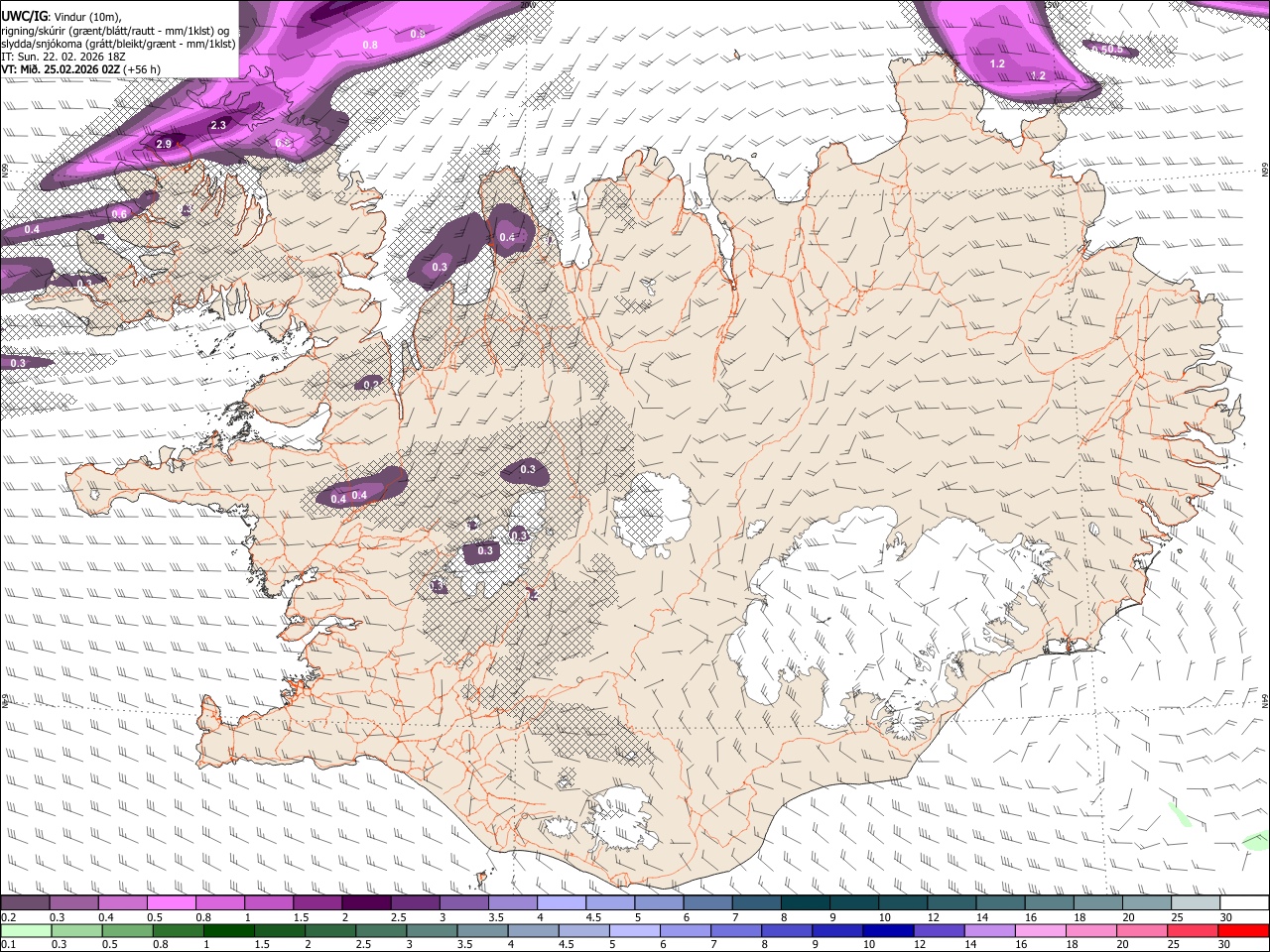Image resolution: width=1270 pixels, height=952 pixels.
Task: Click the grey-blue 3.5–4 rain legend swatch
Action: [482, 930]
